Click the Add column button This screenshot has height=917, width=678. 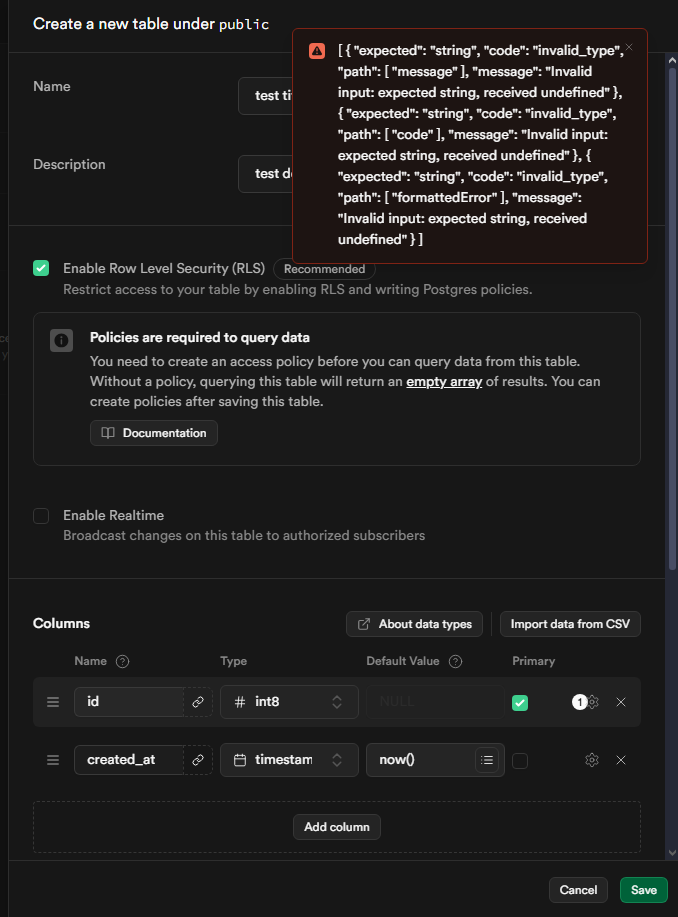point(337,826)
